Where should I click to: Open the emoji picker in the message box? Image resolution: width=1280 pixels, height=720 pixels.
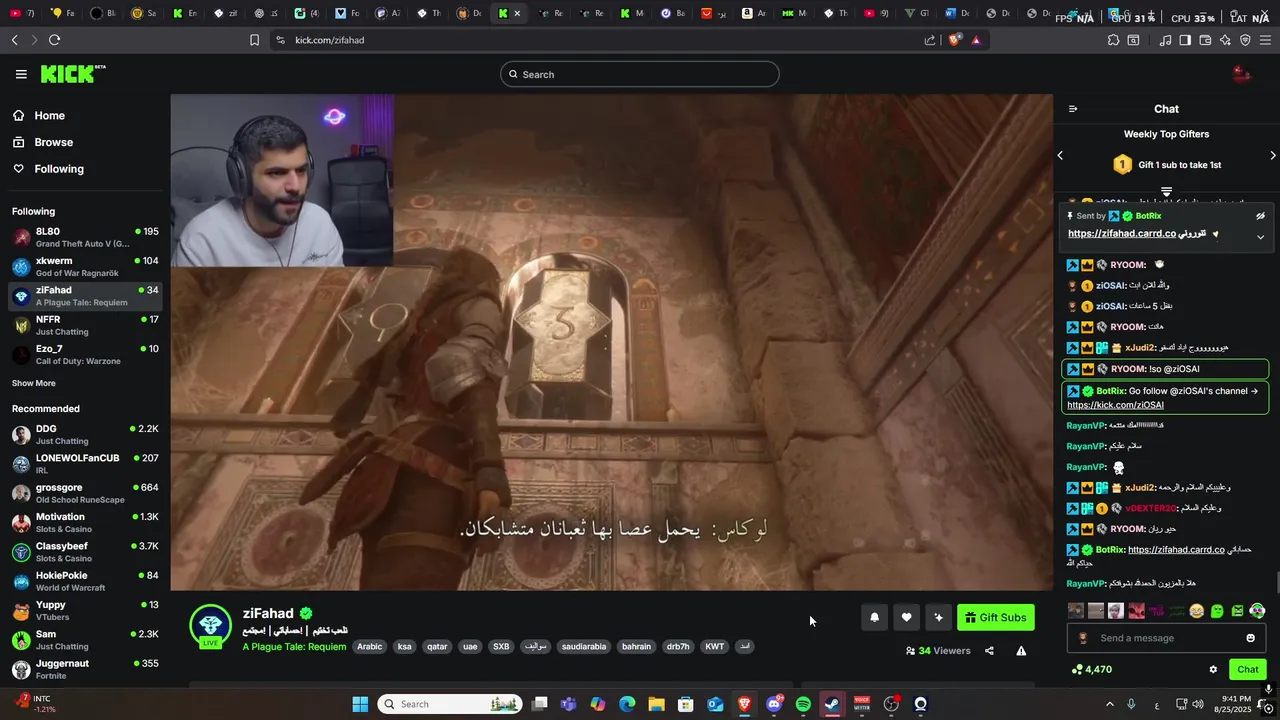click(1250, 638)
